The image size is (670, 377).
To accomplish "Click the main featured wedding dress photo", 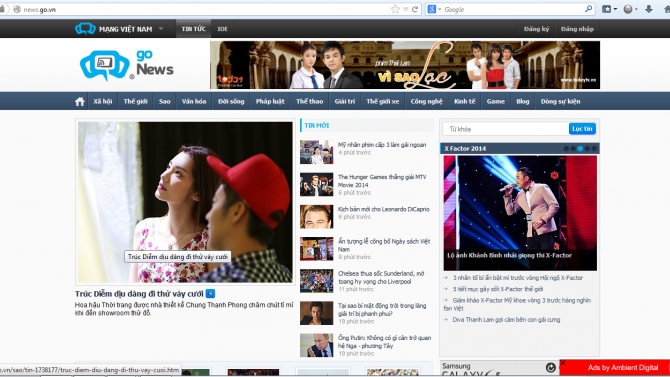I will (185, 202).
